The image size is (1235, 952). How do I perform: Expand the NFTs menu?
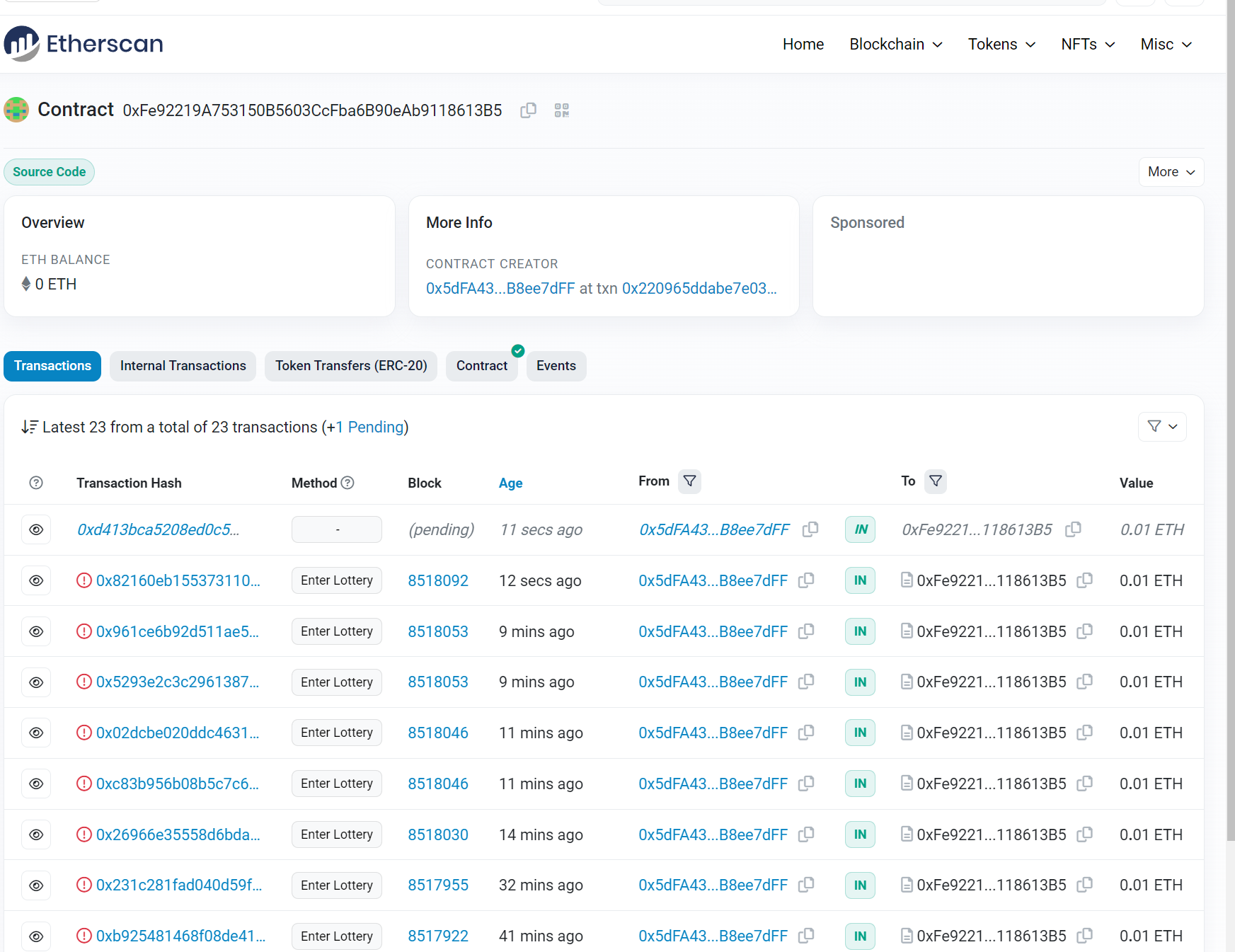coord(1088,44)
